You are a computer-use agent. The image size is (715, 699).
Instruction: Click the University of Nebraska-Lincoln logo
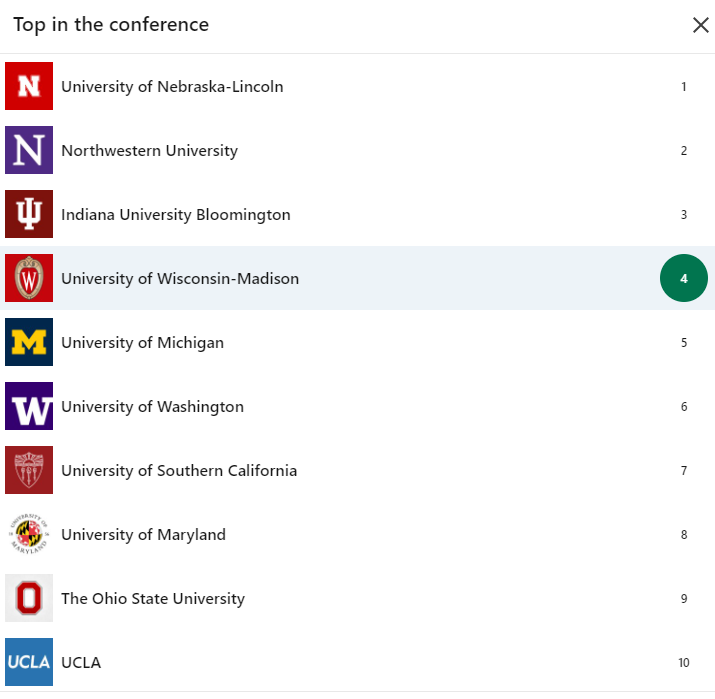[x=29, y=86]
